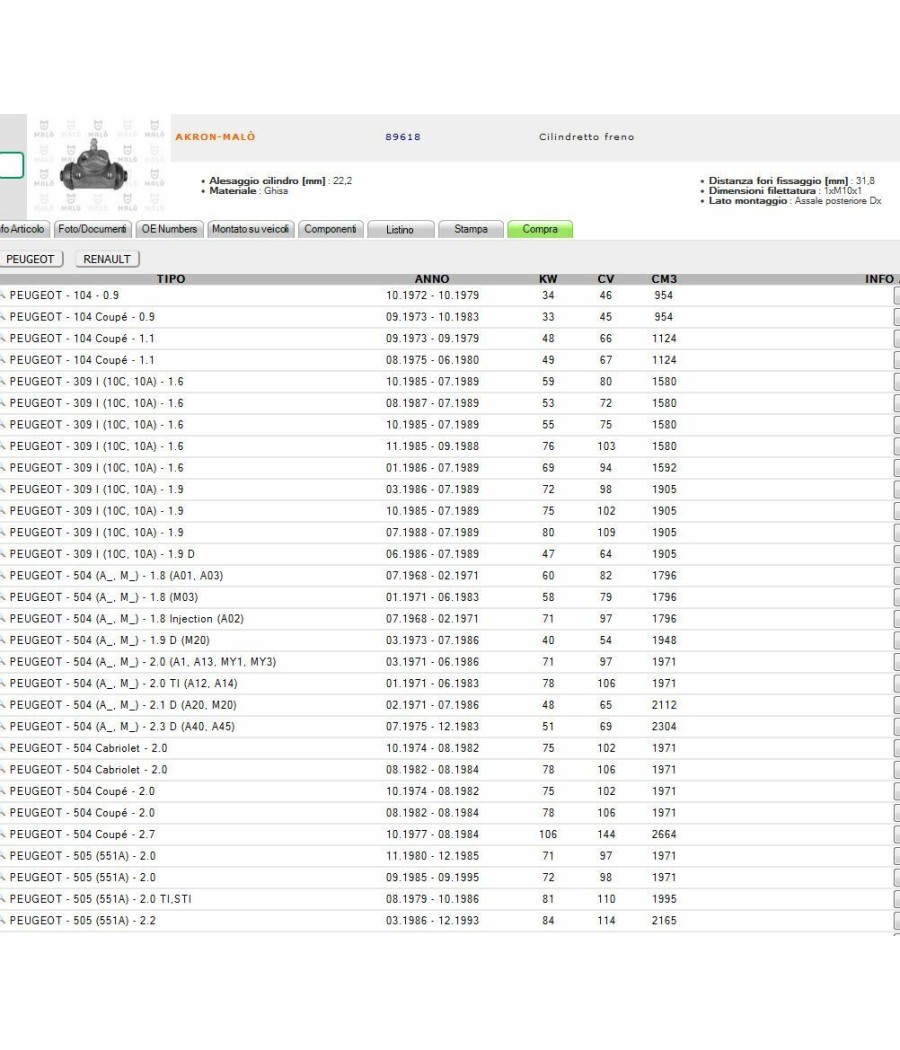Click the year range 08.1987 - 07.1989
This screenshot has width=900, height=1050.
[x=433, y=403]
